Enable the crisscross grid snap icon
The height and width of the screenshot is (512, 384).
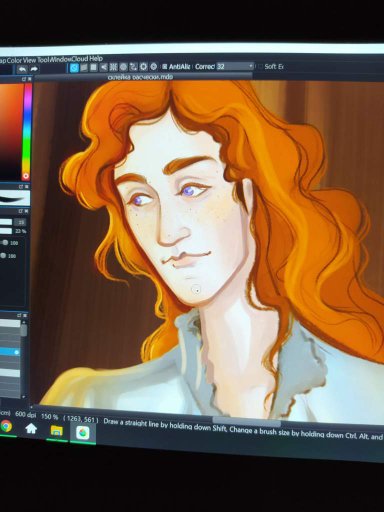point(94,67)
